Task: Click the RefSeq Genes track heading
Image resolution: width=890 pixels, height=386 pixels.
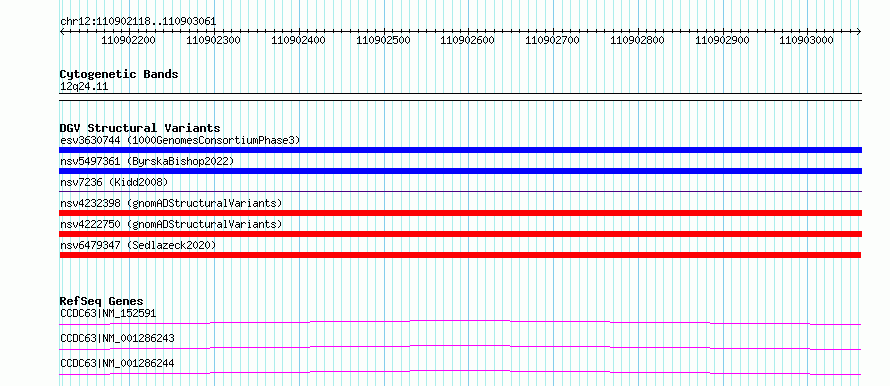Action: click(x=102, y=301)
